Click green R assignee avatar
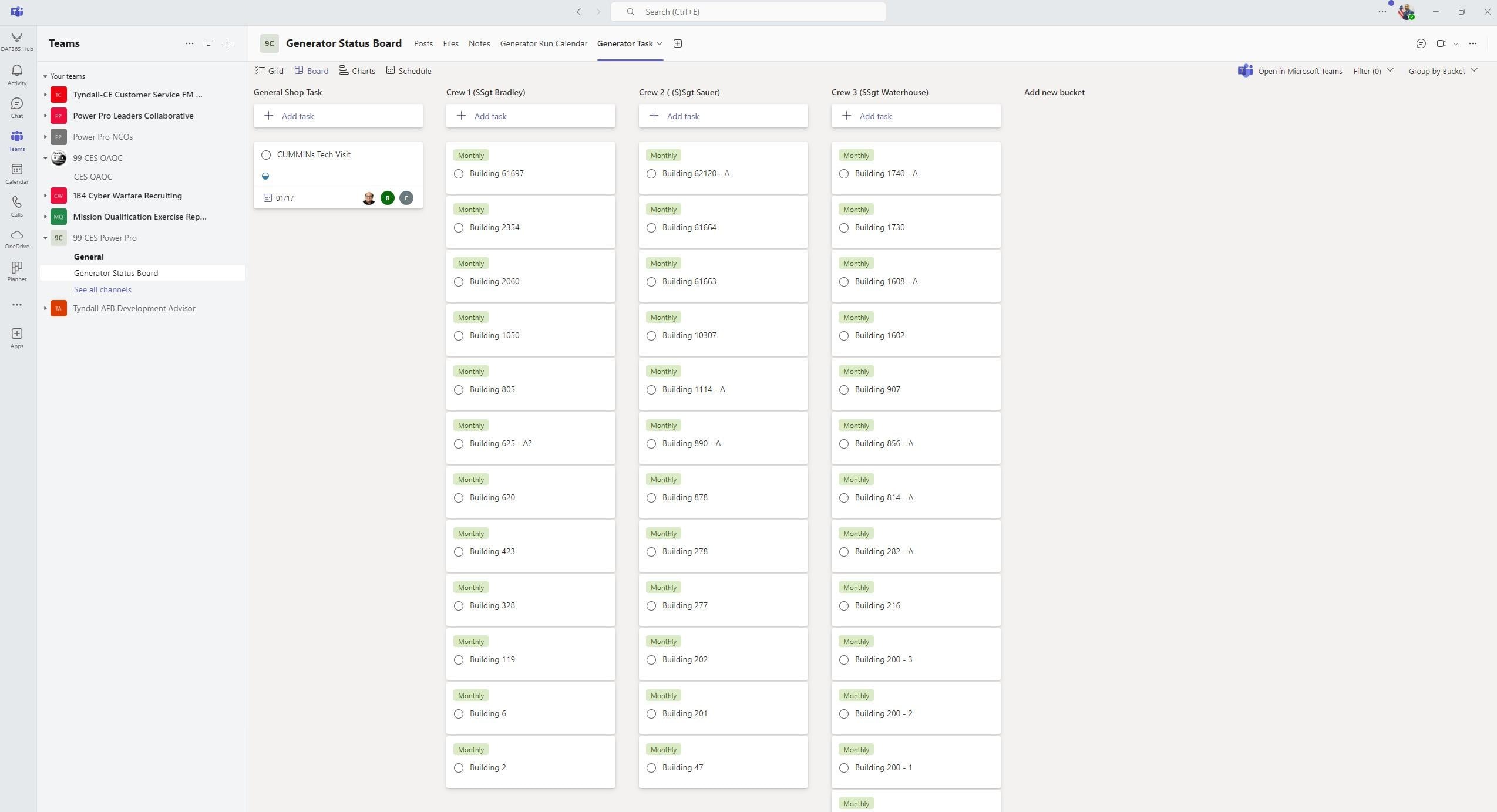This screenshot has width=1497, height=812. click(x=387, y=198)
